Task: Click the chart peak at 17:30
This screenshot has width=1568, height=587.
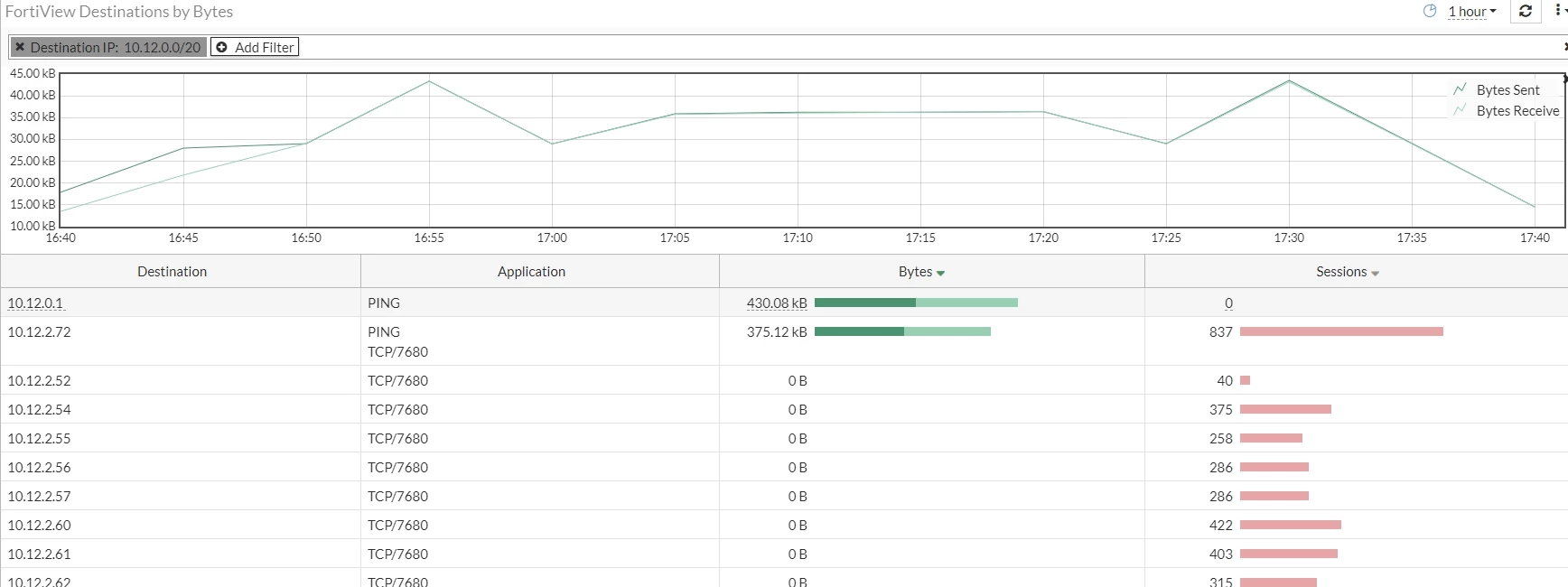Action: tap(1289, 80)
